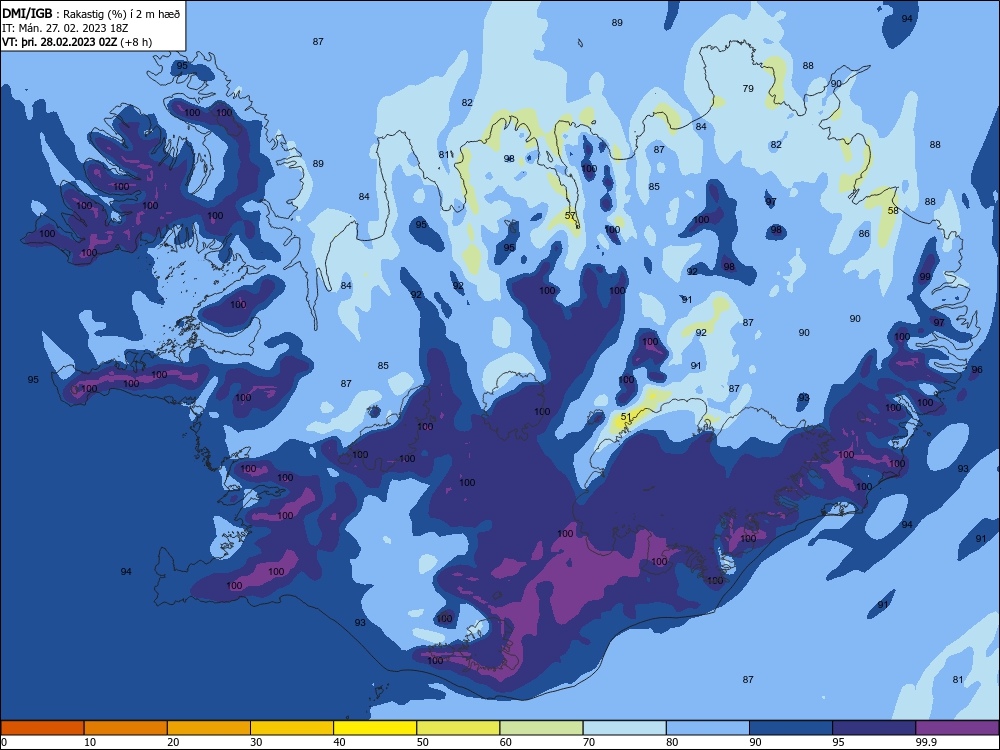Click the 20–30 amber legend swatch
The width and height of the screenshot is (1000, 750).
[x=209, y=728]
